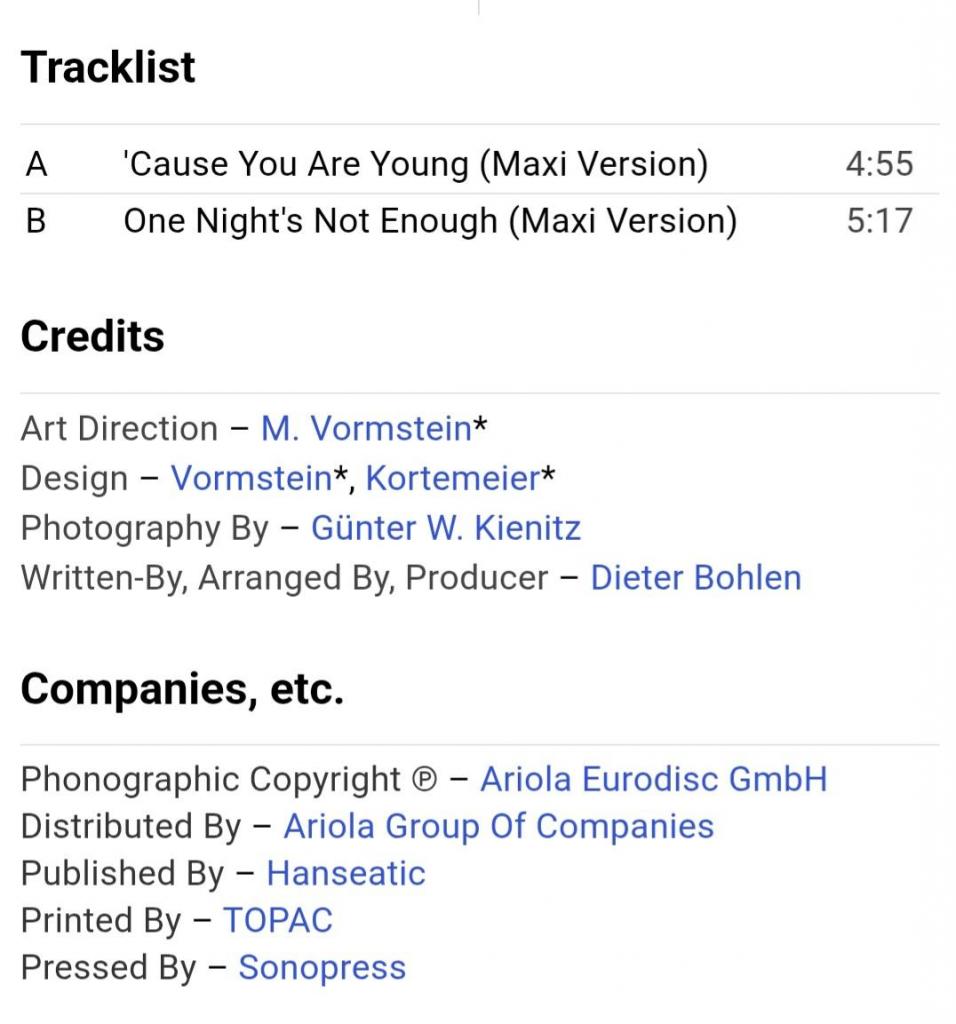The height and width of the screenshot is (1024, 956).
Task: Click the 4:55 track duration
Action: point(879,164)
